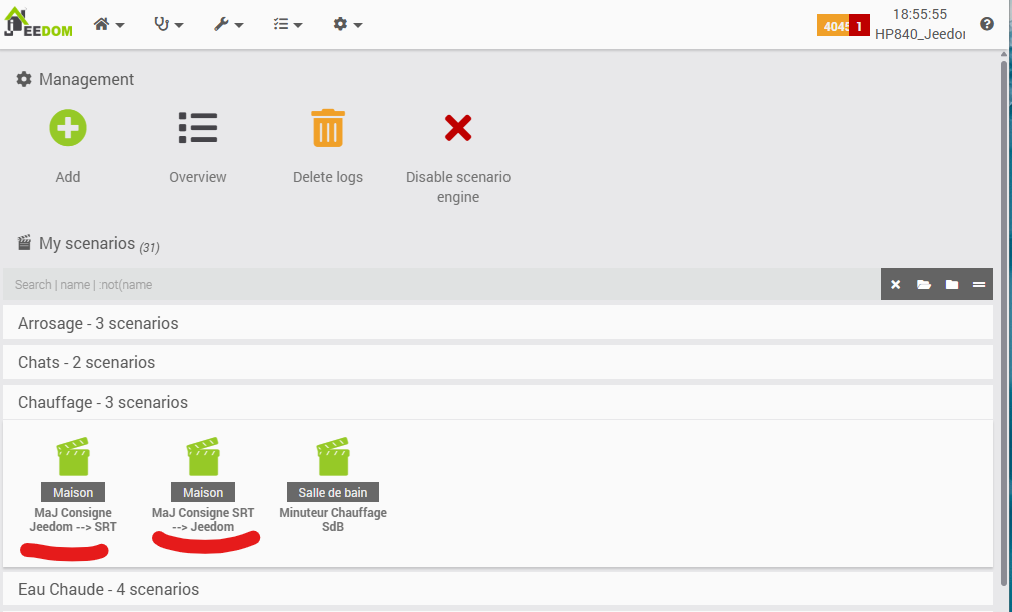Expand the Chats scenarios group
The image size is (1012, 612).
click(87, 362)
